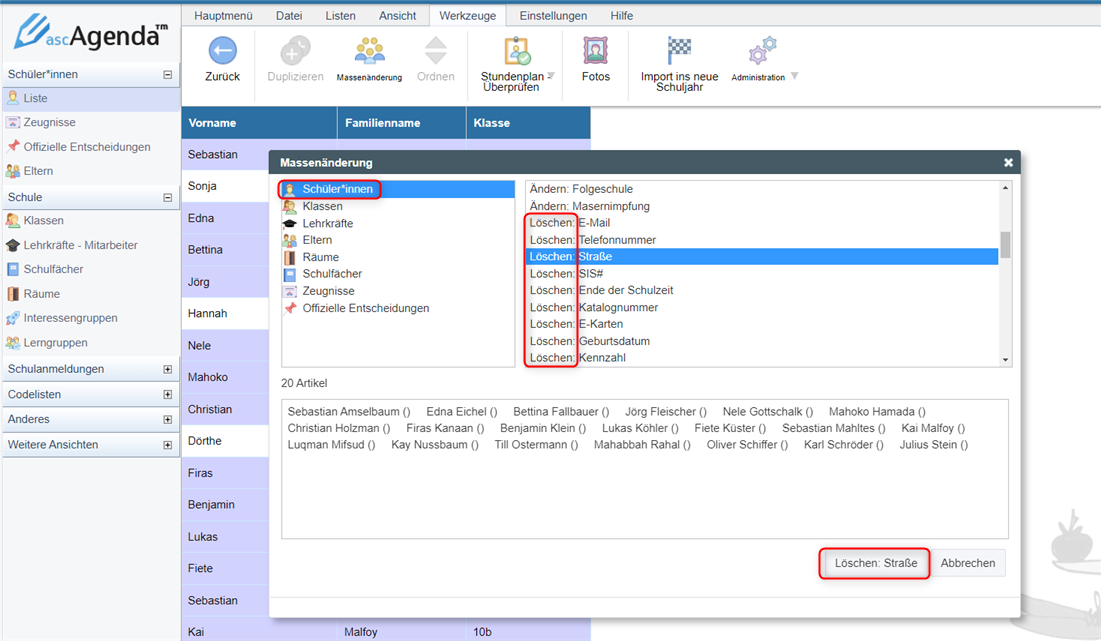Viewport: 1101px width, 641px height.
Task: Select Offizielle Entscheidungen in the dialog list
Action: coord(398,308)
